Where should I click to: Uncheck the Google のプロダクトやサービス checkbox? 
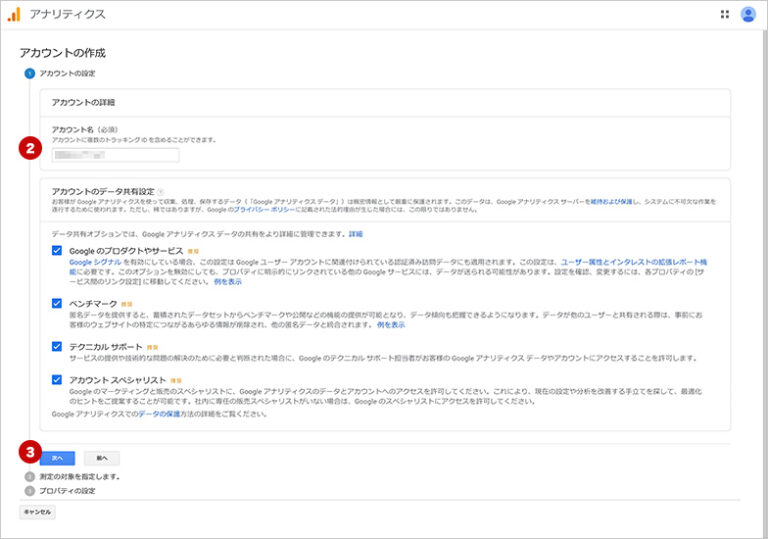(57, 250)
